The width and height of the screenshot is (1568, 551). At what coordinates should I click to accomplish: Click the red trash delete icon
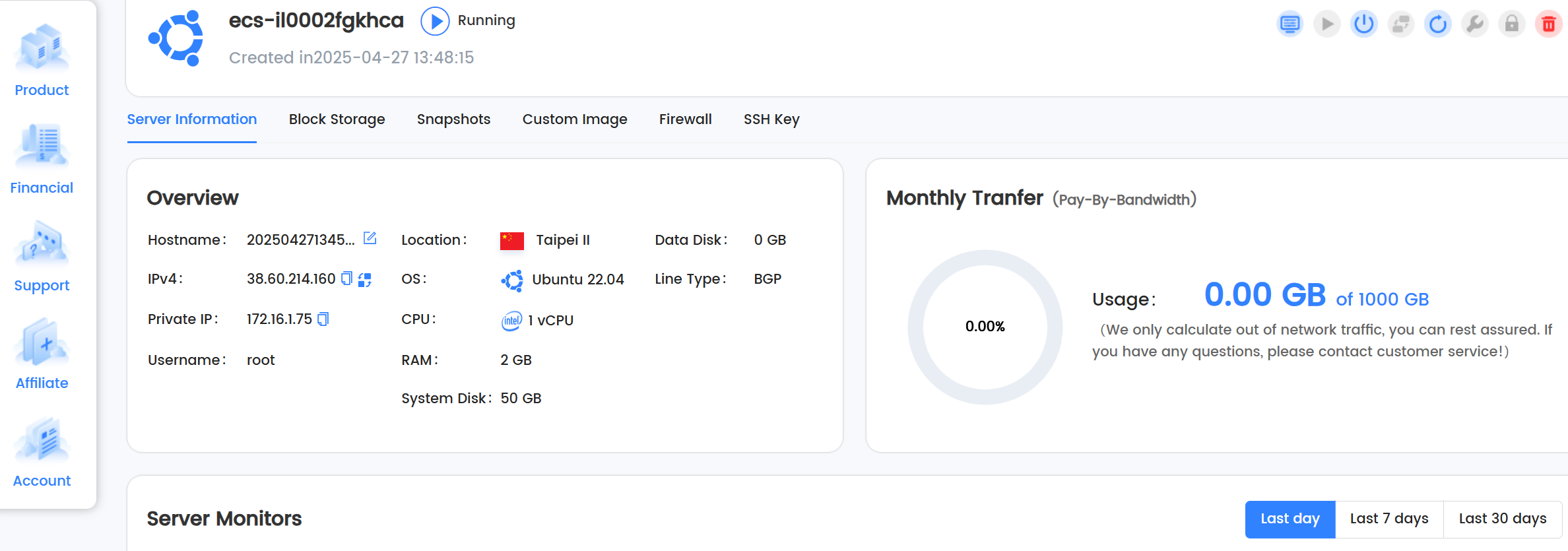(1548, 24)
